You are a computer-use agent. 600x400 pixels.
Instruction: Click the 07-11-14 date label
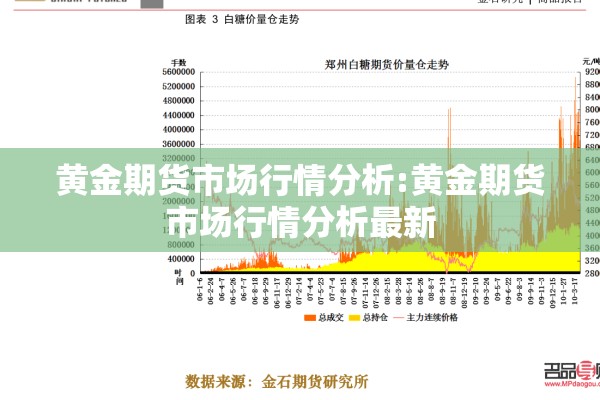pos(365,292)
